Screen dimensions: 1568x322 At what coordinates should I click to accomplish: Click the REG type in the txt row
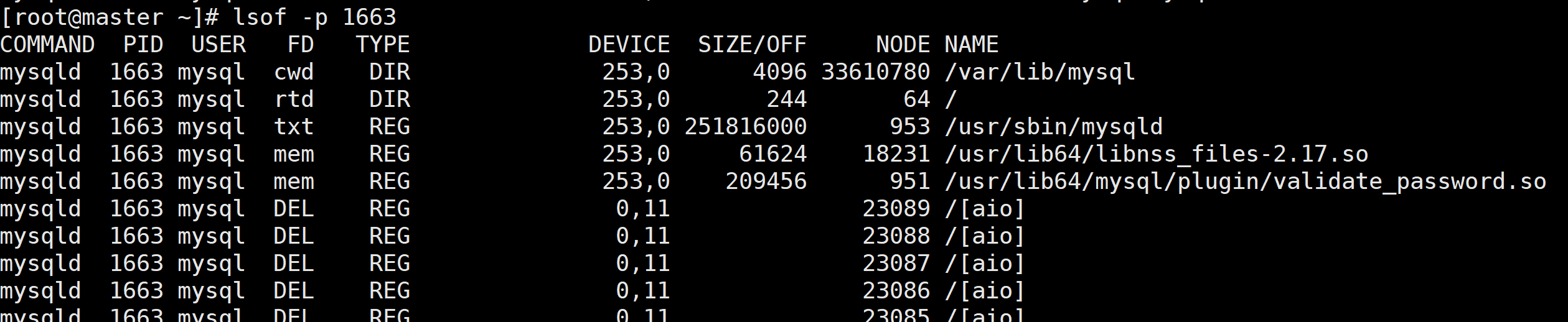390,127
